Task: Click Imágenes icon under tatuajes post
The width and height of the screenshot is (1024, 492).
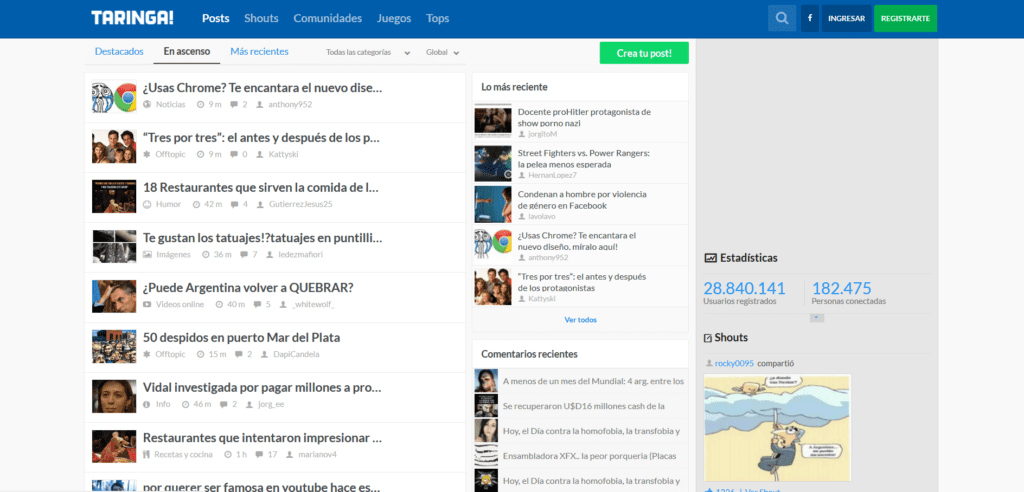Action: pos(148,254)
